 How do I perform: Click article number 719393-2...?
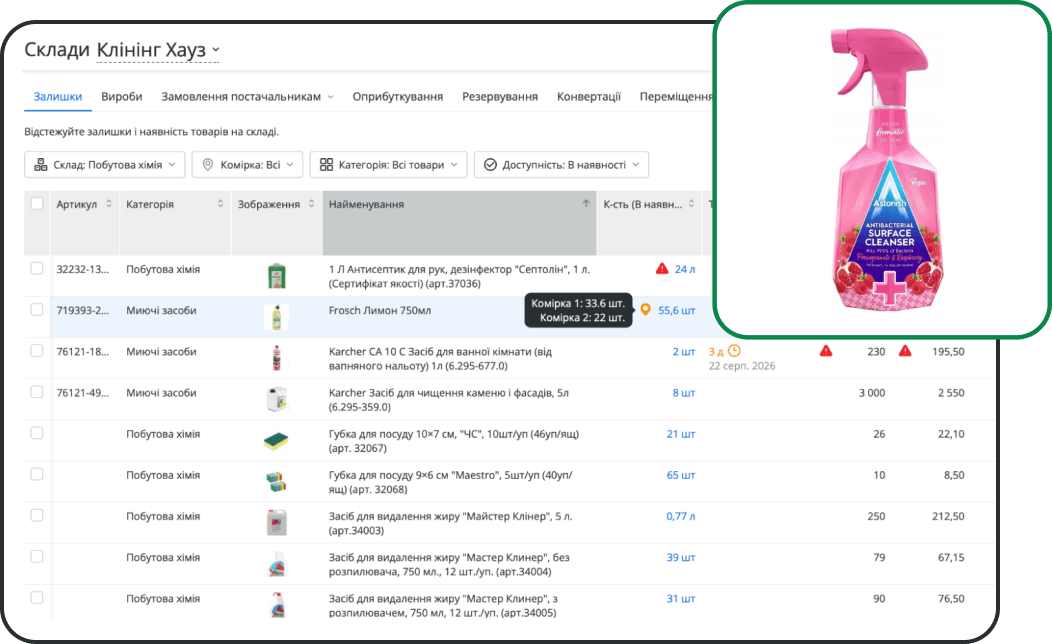(x=83, y=310)
